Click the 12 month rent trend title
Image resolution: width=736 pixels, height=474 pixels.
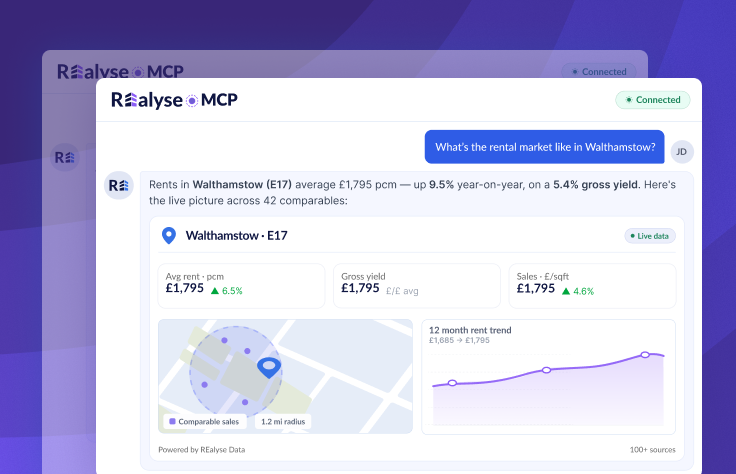pyautogui.click(x=470, y=330)
